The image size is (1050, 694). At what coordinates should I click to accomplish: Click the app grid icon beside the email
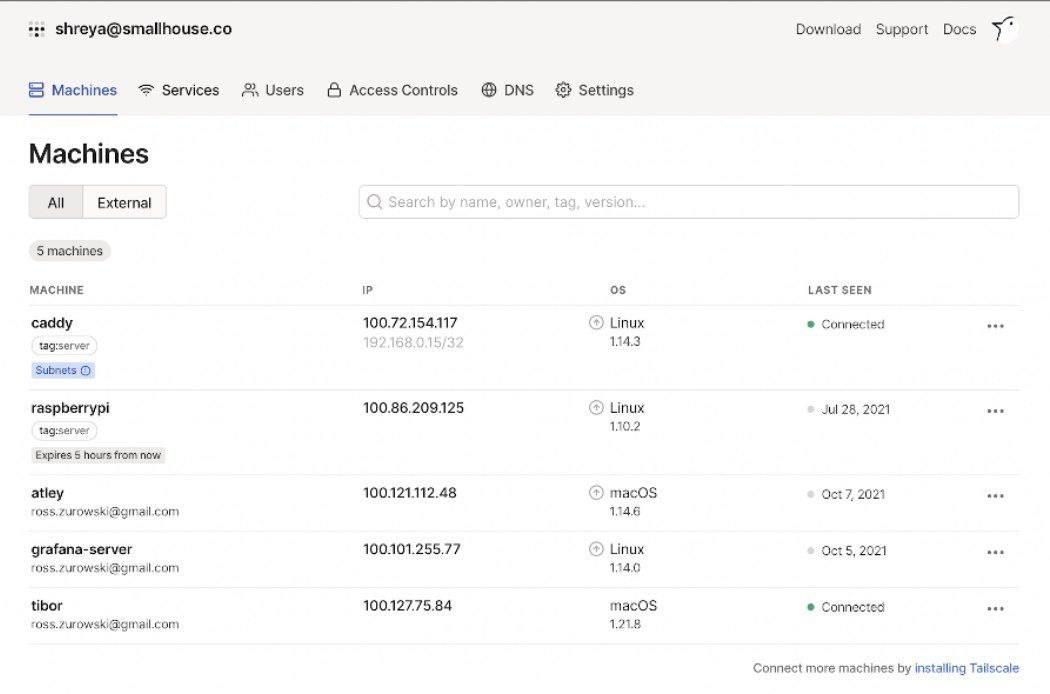tap(37, 29)
